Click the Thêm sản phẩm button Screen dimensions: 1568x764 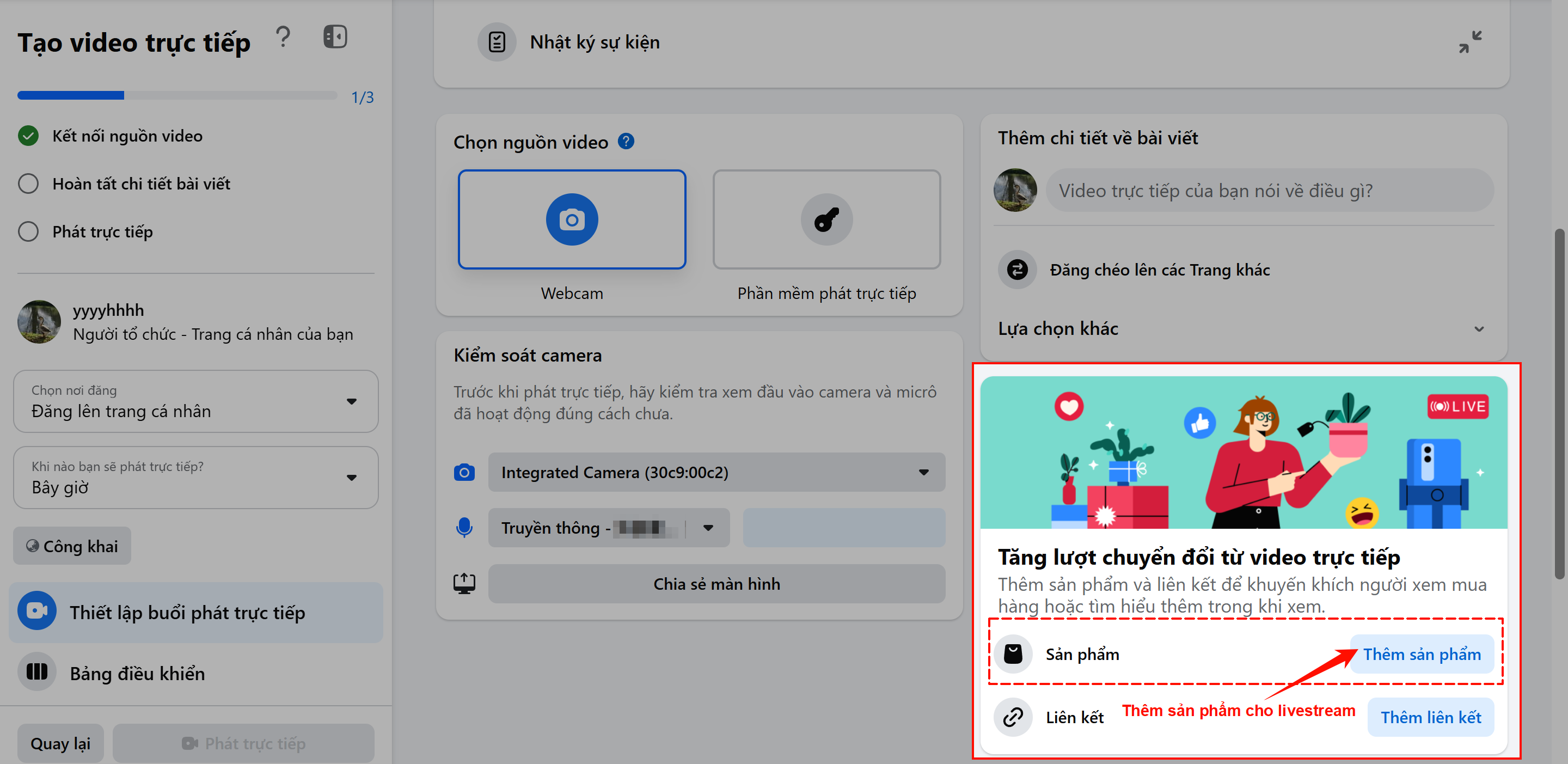click(1422, 654)
